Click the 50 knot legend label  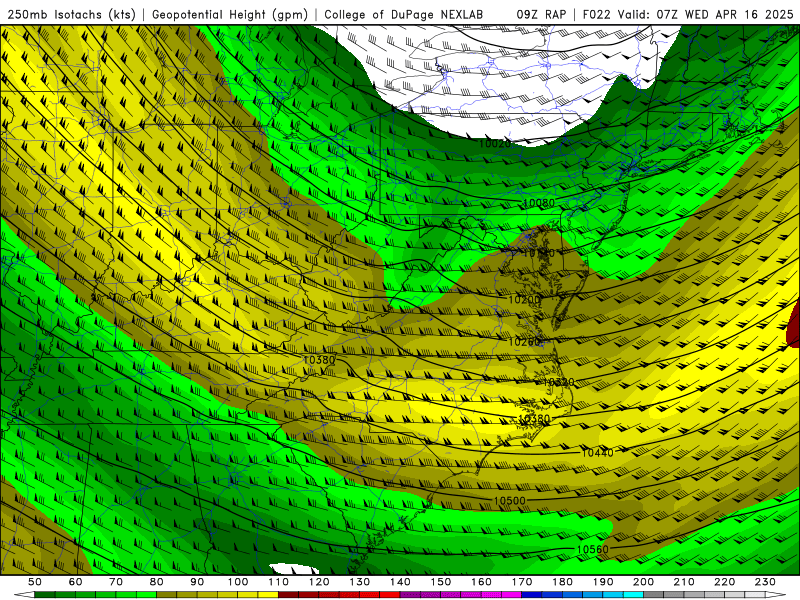click(x=35, y=582)
